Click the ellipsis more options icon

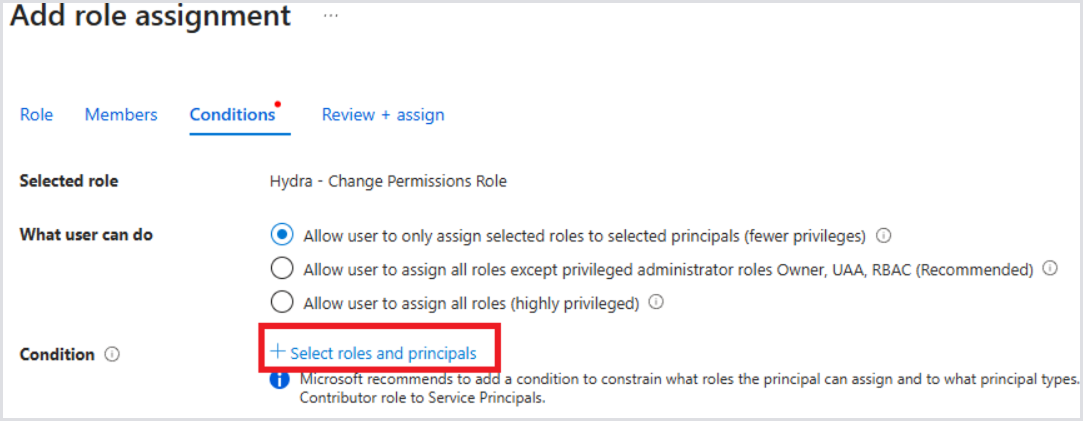pyautogui.click(x=330, y=17)
